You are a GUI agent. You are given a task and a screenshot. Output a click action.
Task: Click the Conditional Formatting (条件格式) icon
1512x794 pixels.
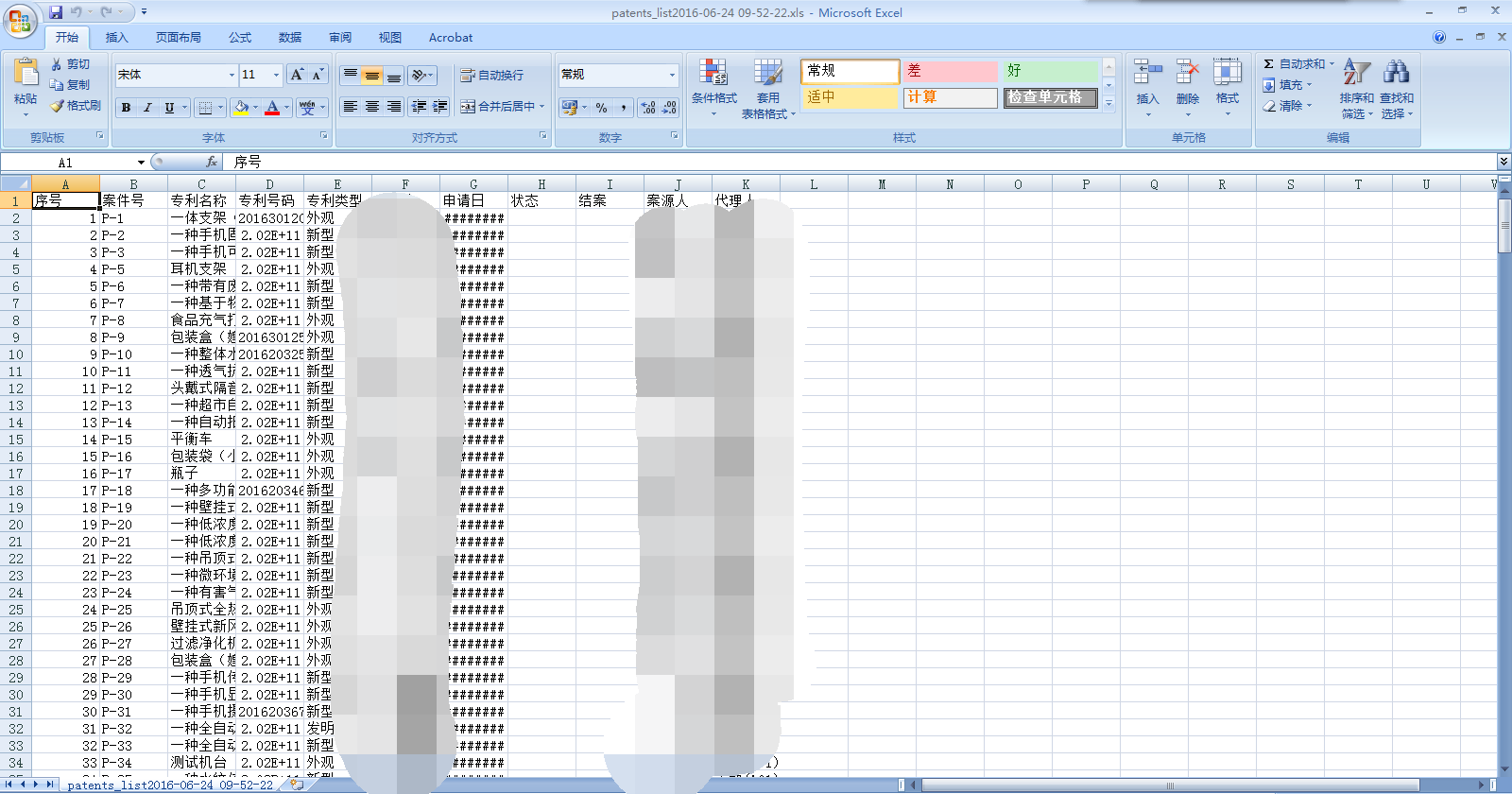pos(713,75)
